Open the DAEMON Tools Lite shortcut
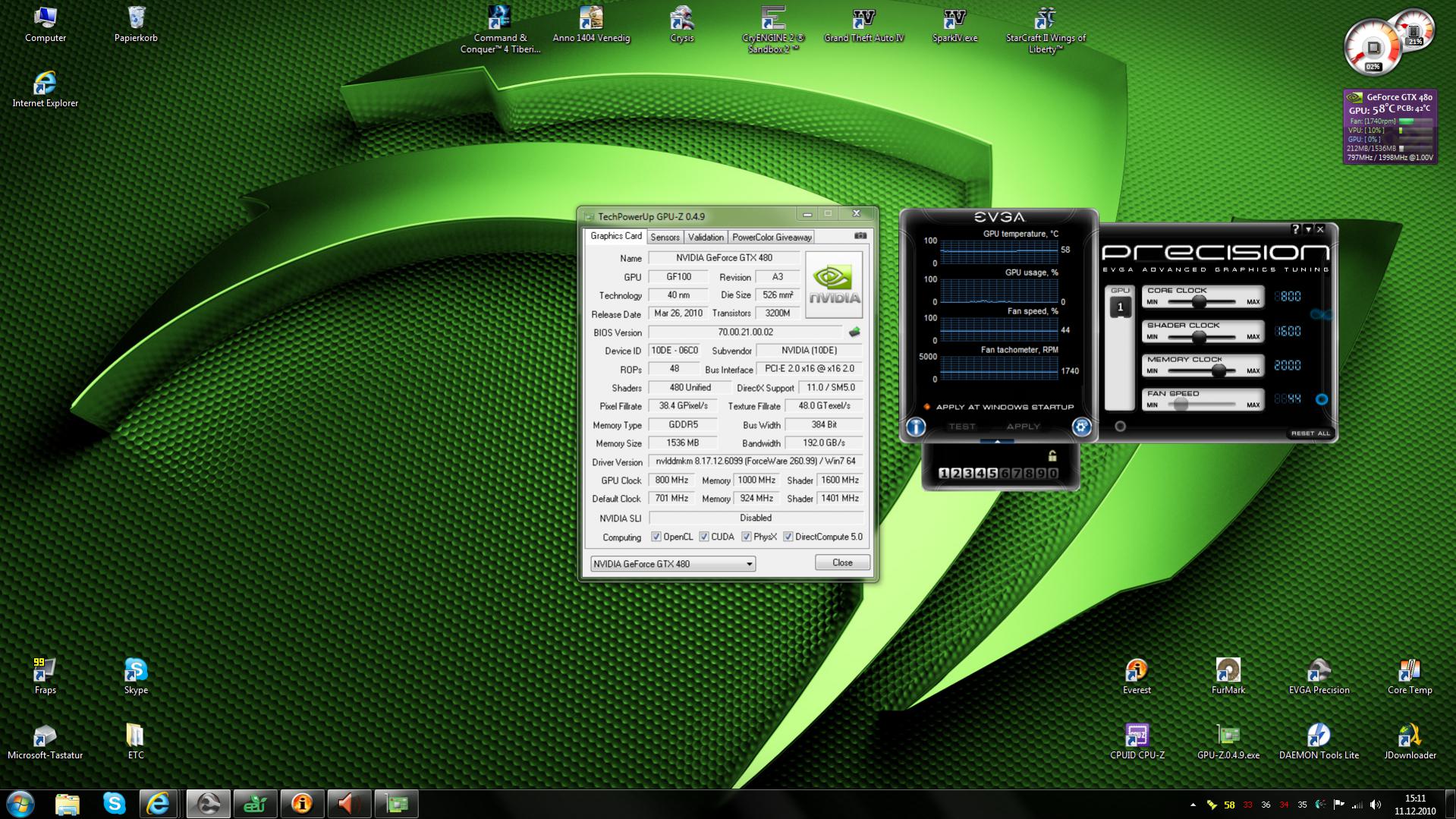 coord(1319,742)
